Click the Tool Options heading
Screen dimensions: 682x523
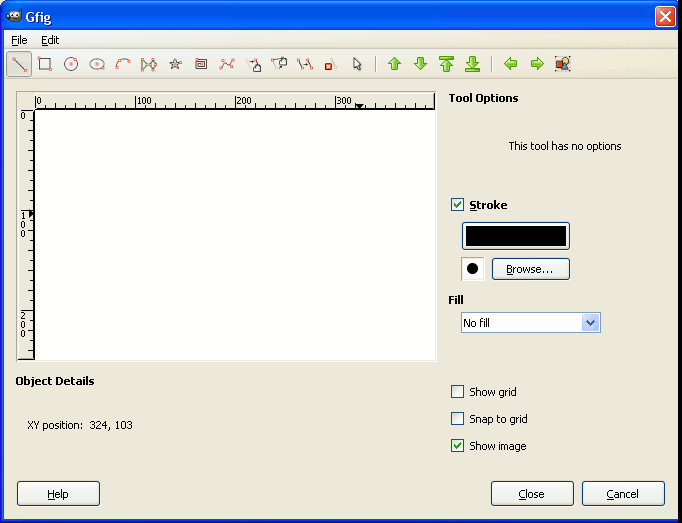coord(483,98)
